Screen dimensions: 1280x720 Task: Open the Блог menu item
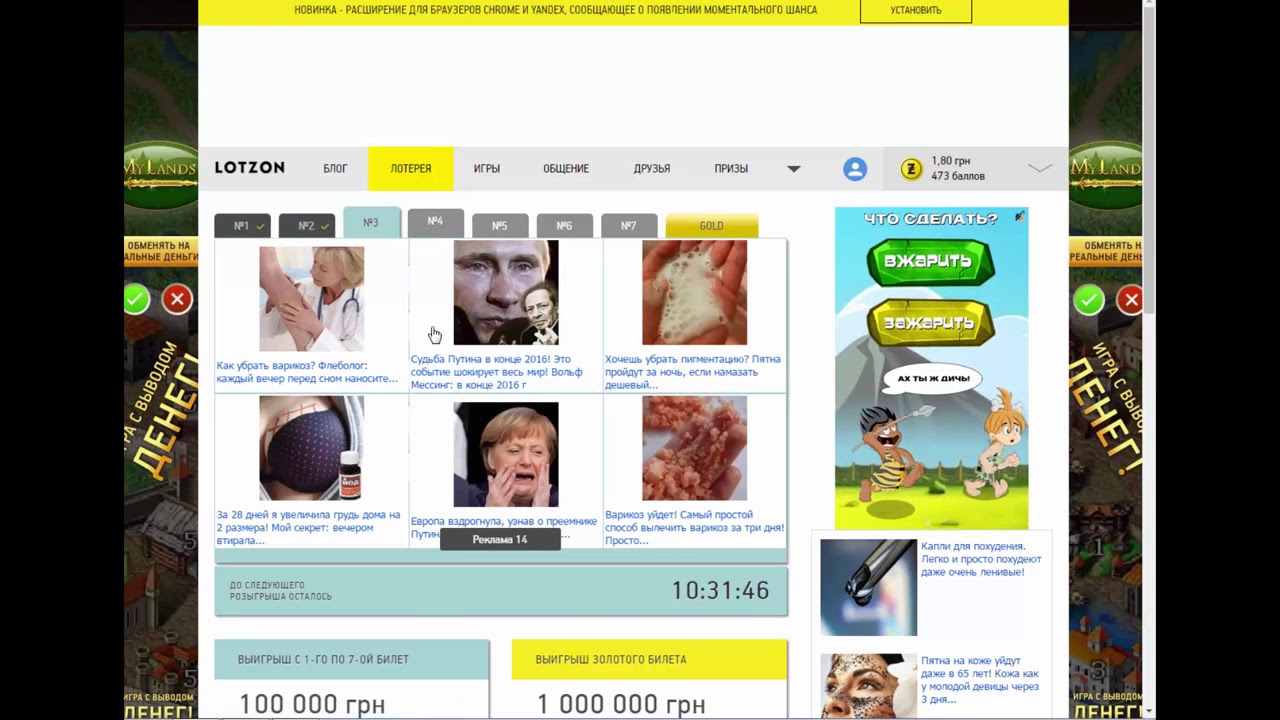335,169
